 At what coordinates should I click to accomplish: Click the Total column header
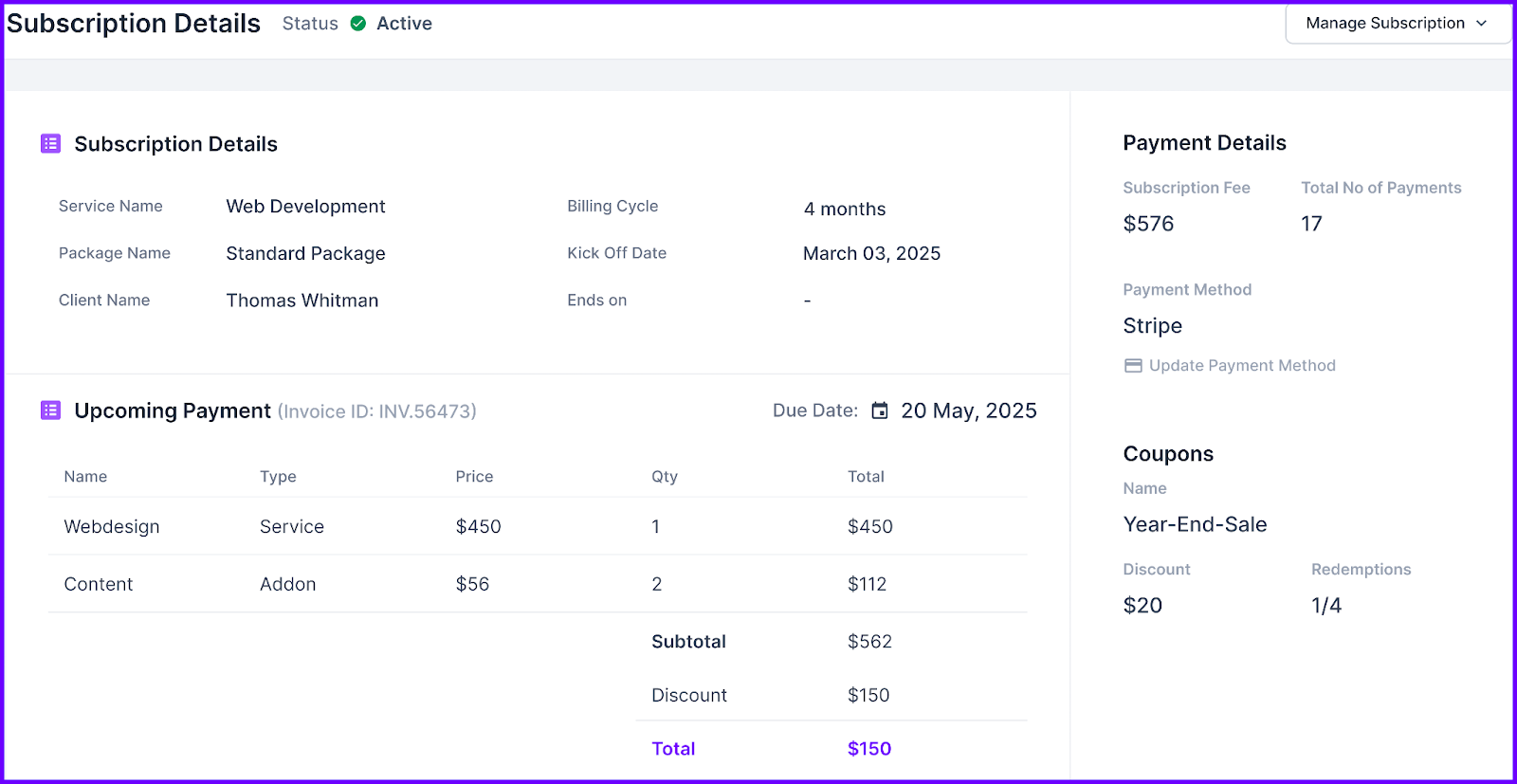(866, 477)
